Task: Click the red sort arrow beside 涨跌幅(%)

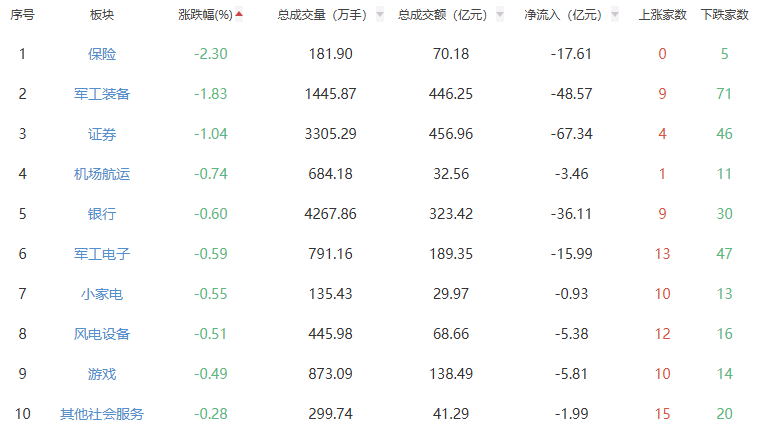Action: [x=238, y=15]
